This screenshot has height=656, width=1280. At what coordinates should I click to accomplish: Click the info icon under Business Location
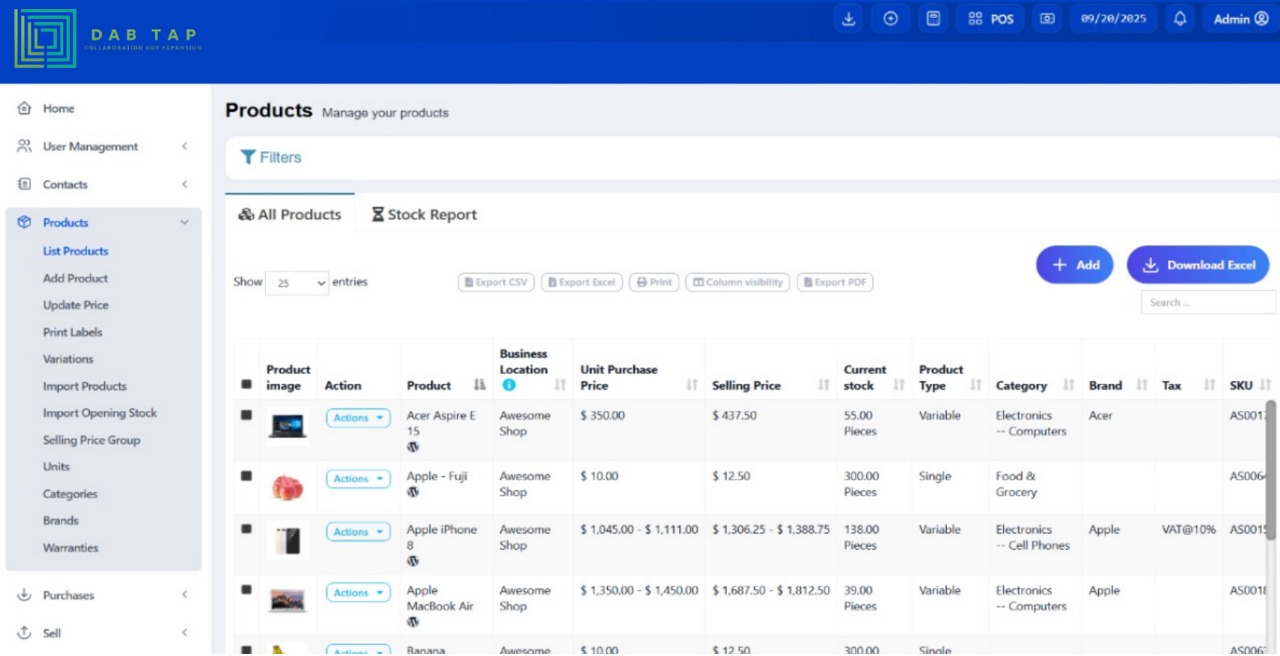(508, 385)
